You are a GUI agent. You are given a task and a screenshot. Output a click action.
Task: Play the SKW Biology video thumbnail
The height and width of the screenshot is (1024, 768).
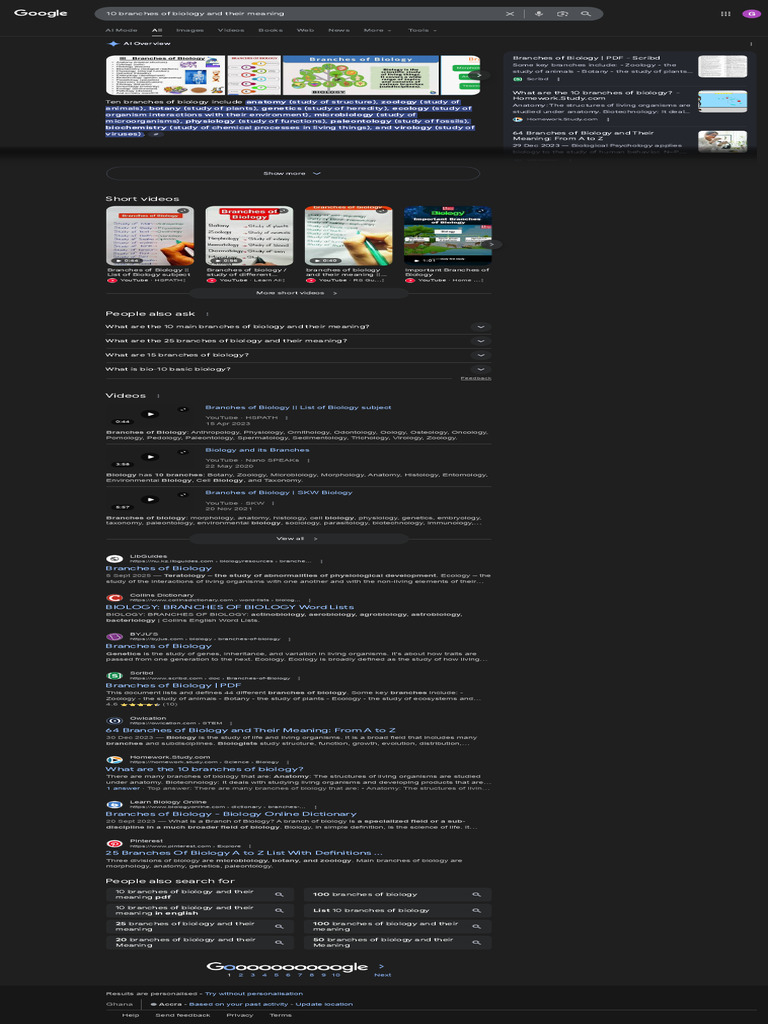[150, 500]
